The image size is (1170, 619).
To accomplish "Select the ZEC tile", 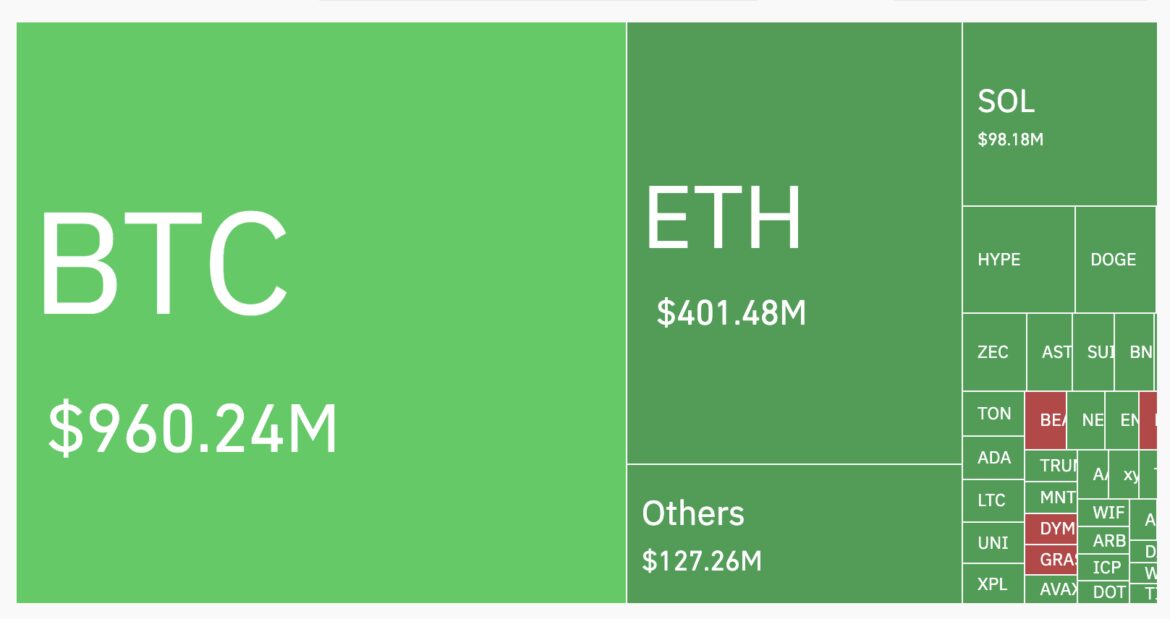I will click(994, 352).
